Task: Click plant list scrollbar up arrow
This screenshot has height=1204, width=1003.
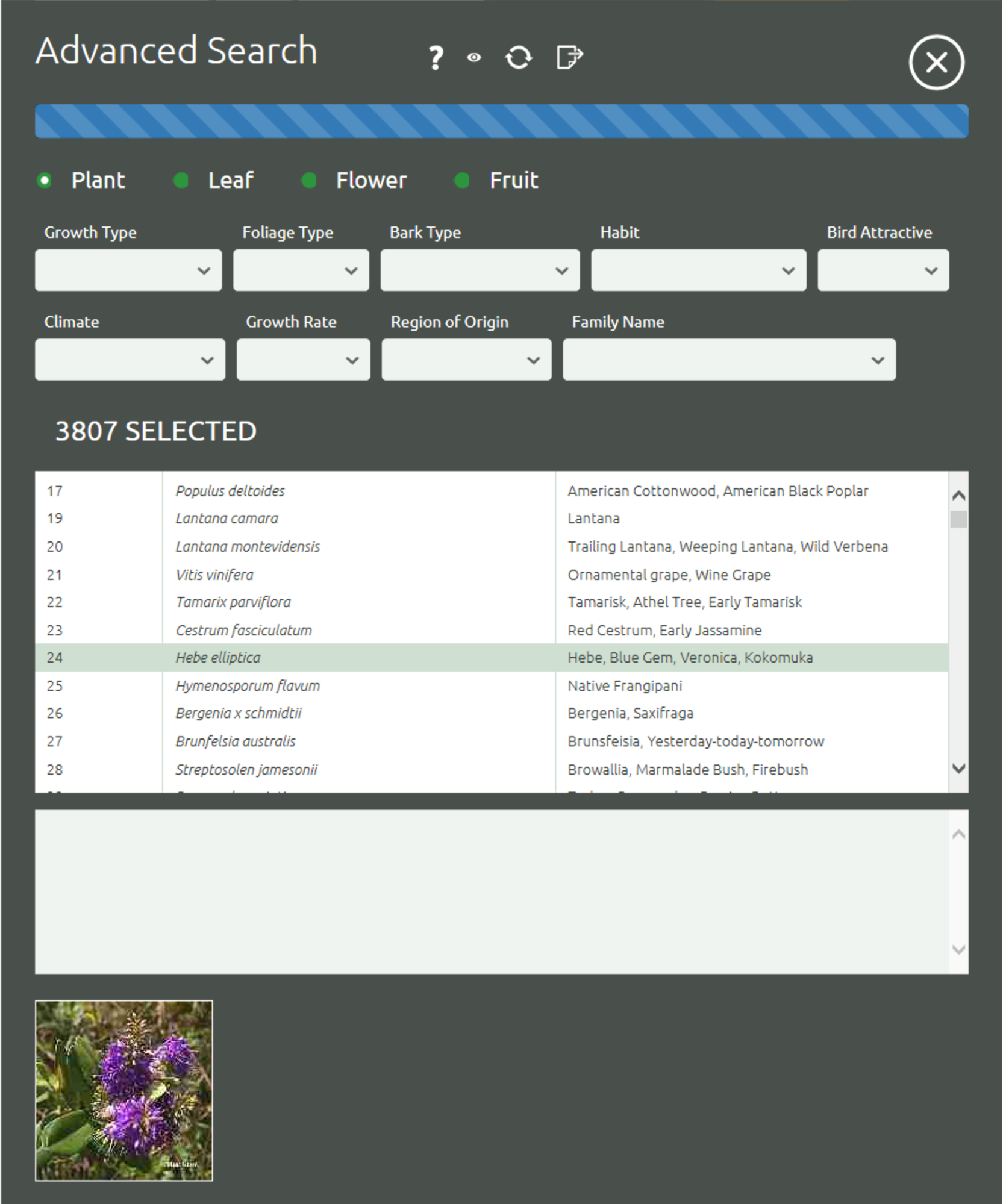Action: coord(959,496)
